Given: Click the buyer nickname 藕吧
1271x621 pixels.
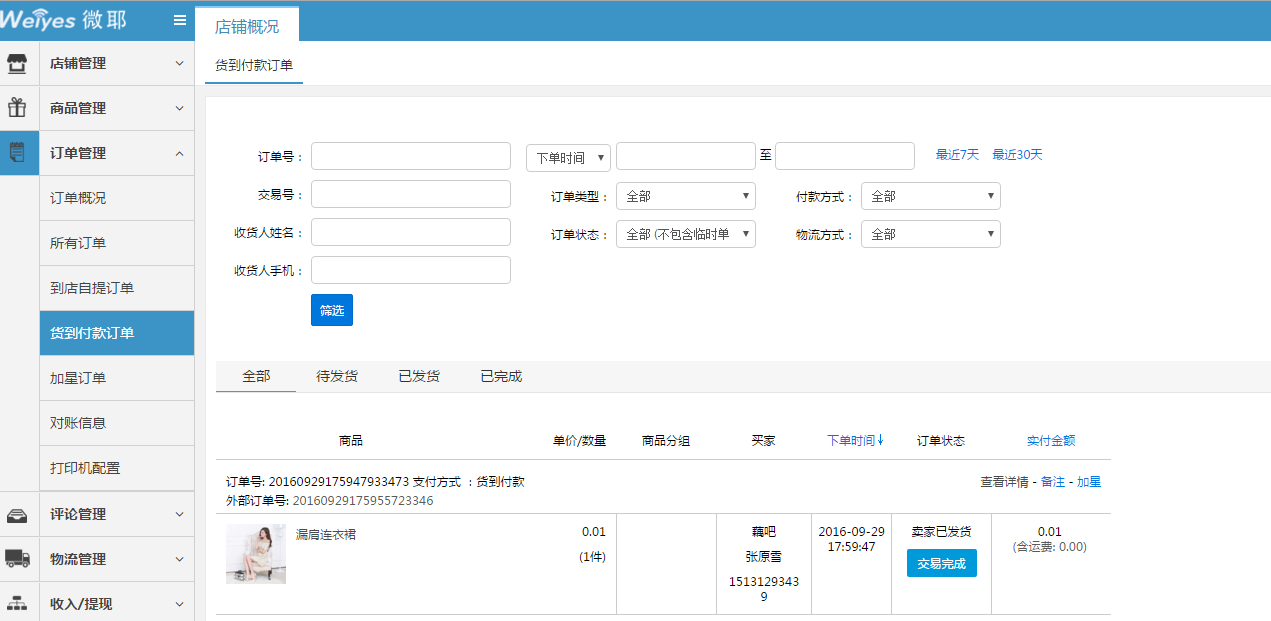Looking at the screenshot, I should pos(764,532).
